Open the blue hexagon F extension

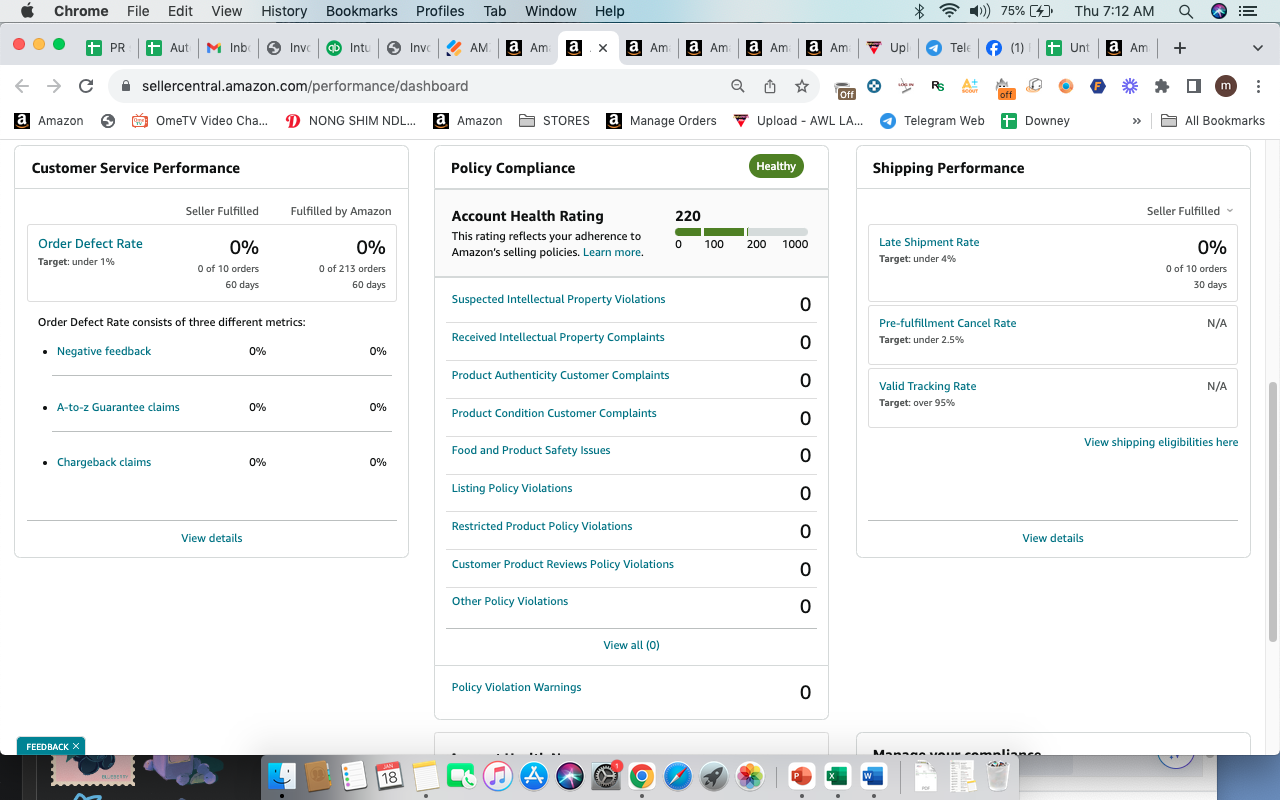coord(1098,86)
